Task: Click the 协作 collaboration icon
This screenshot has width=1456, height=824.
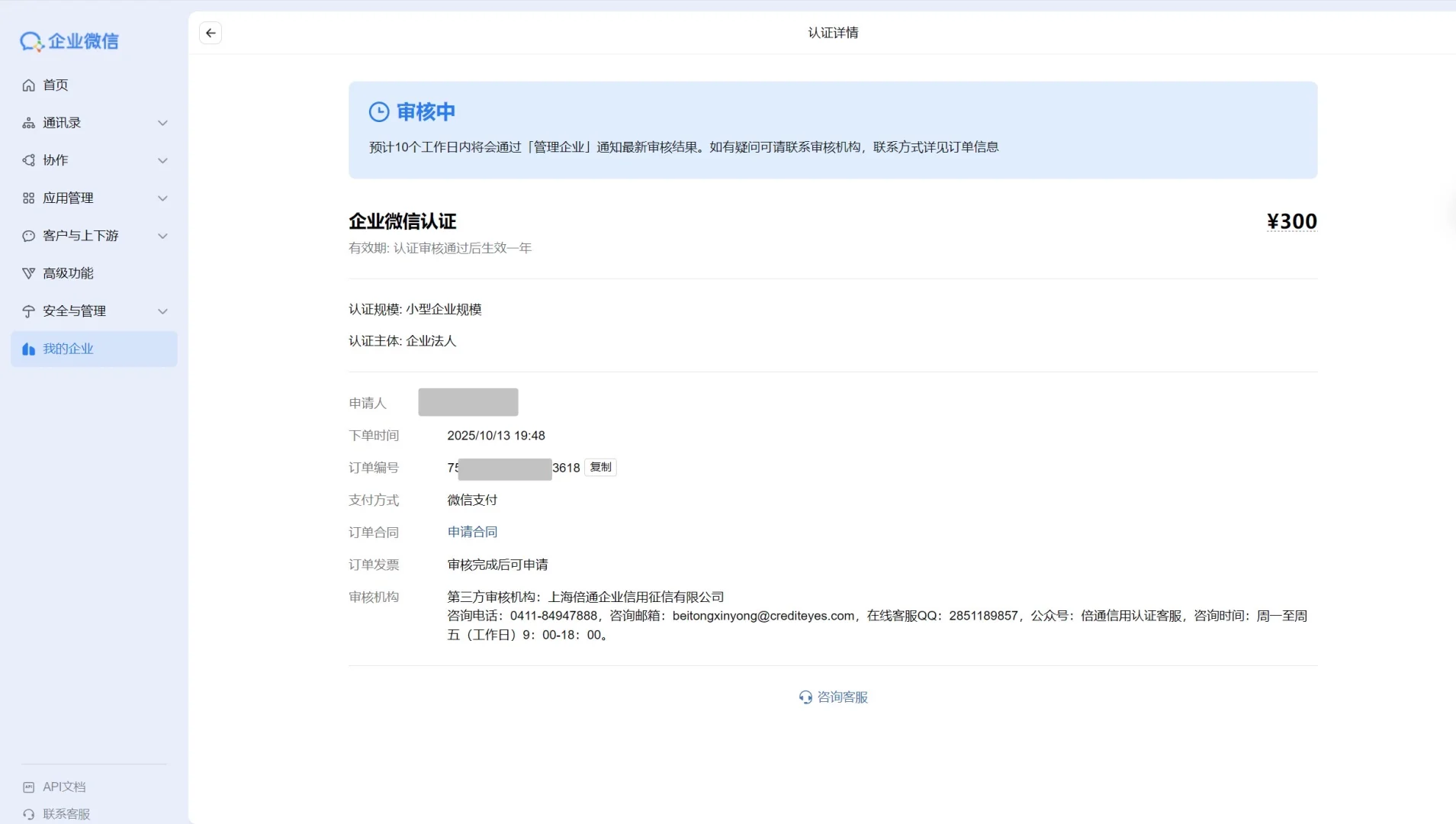Action: [x=29, y=160]
